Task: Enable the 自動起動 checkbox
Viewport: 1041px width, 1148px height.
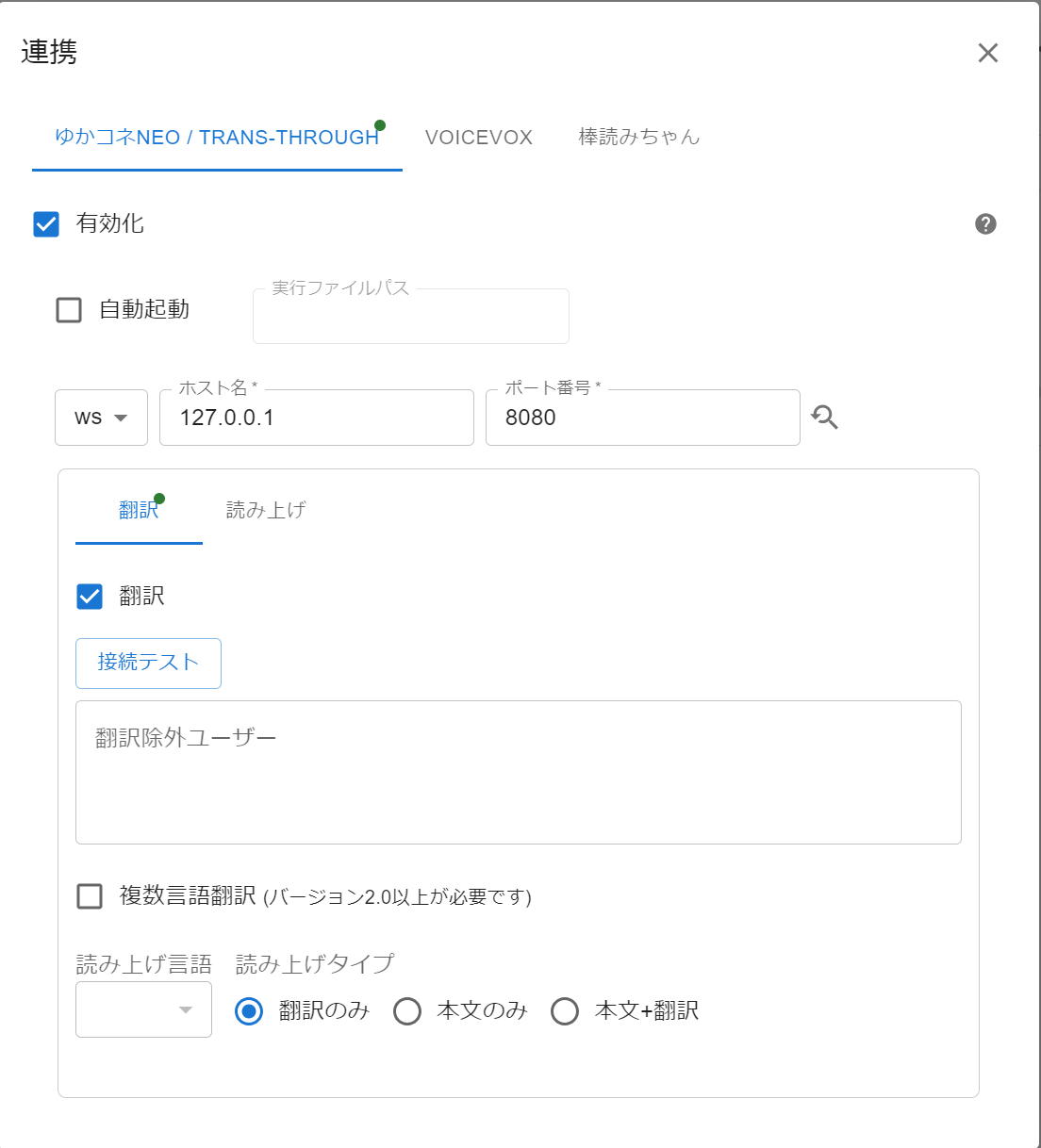Action: [x=69, y=310]
